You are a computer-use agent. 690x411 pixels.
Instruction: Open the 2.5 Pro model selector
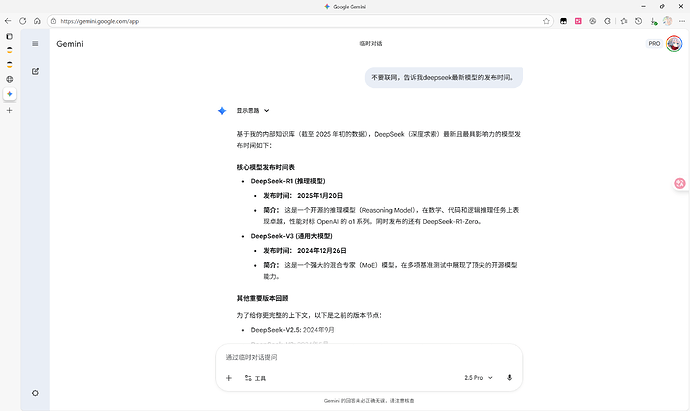(478, 378)
